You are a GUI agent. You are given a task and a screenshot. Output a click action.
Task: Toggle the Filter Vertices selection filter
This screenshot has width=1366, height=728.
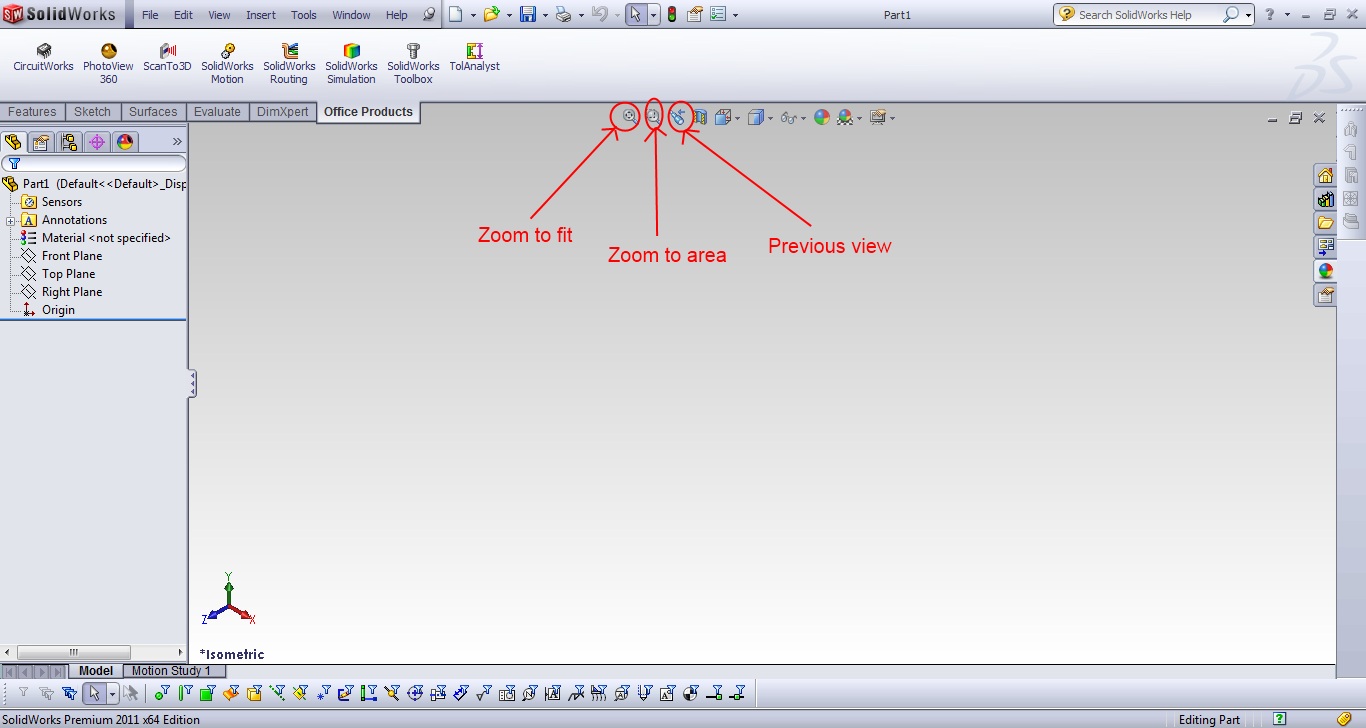(x=162, y=693)
